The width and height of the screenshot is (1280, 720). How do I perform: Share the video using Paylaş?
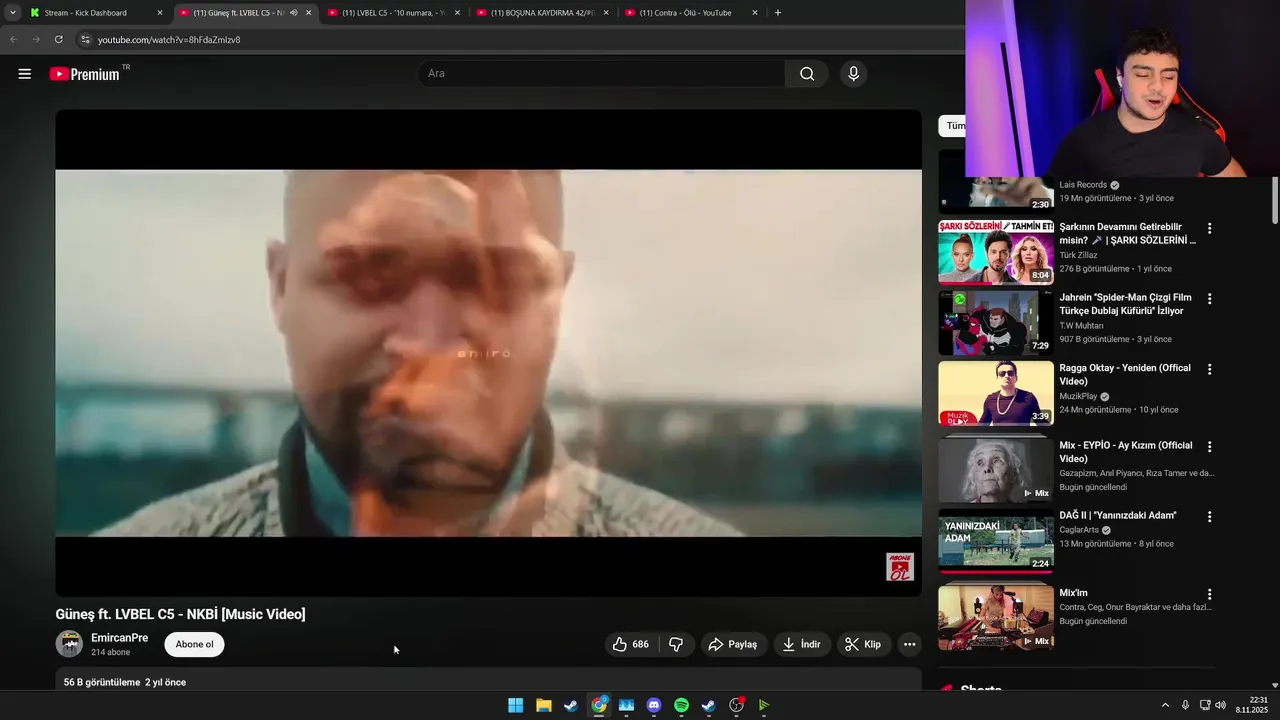734,644
